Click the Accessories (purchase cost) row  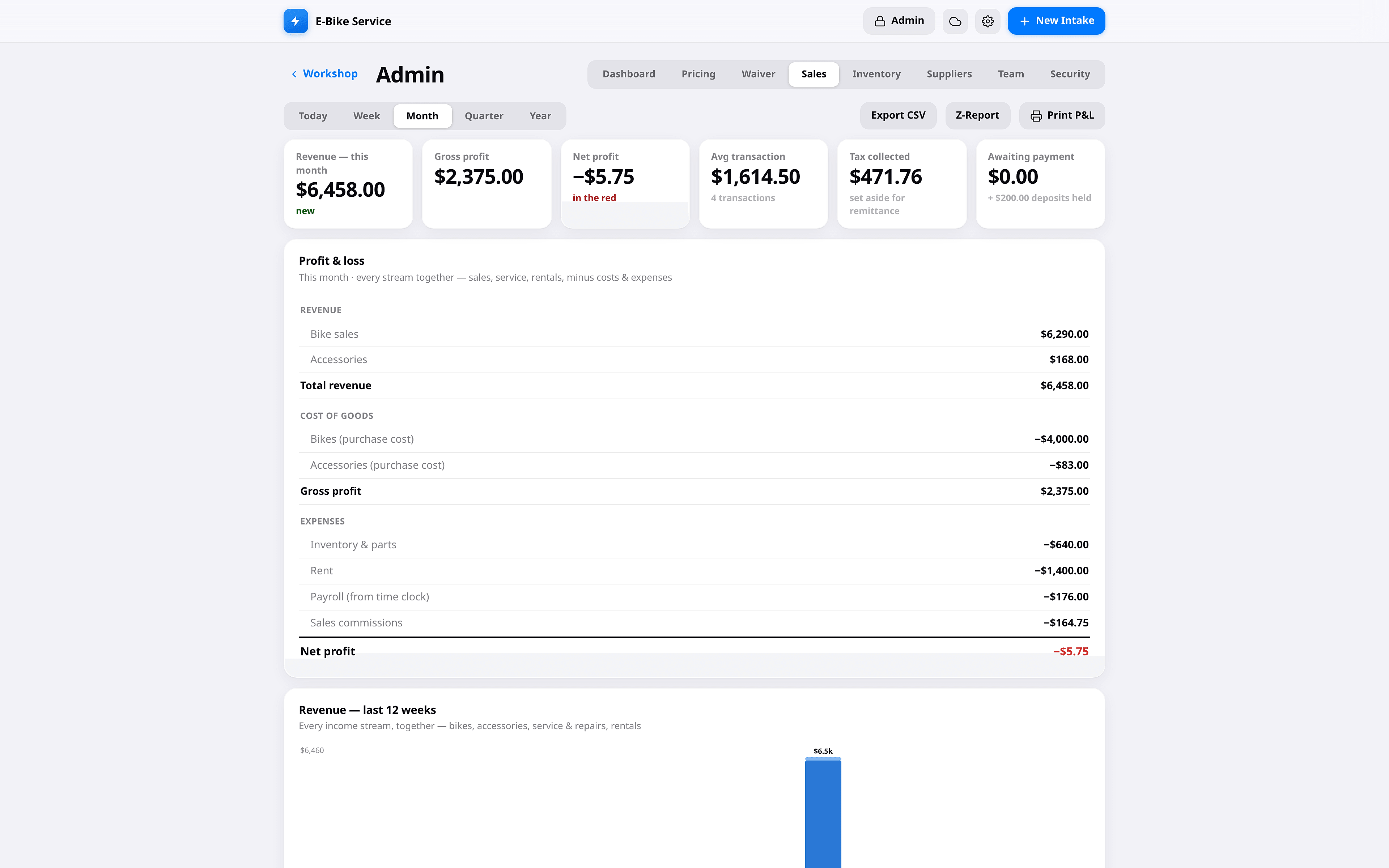click(x=694, y=465)
